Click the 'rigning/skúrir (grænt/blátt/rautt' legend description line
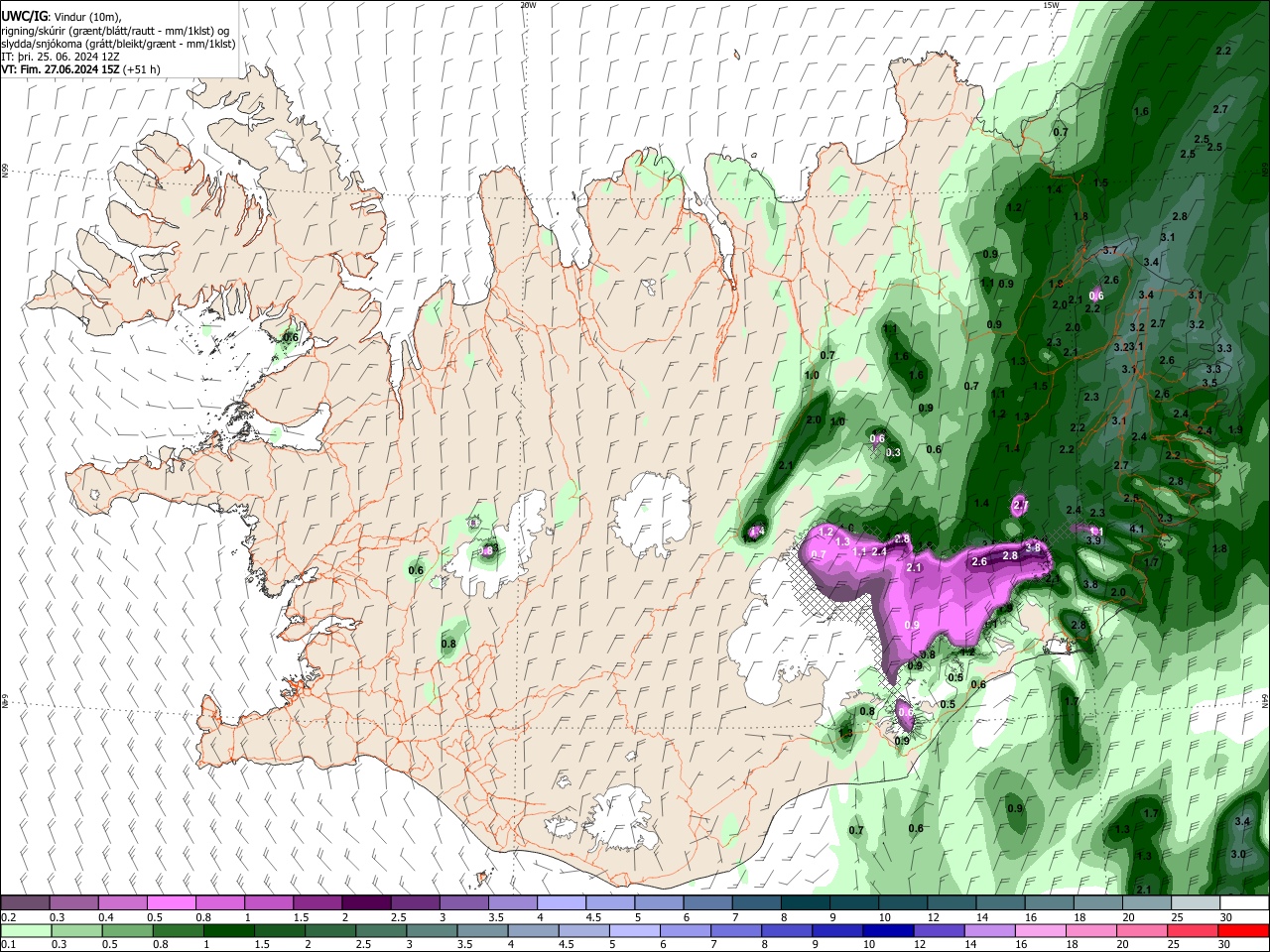 [116, 30]
